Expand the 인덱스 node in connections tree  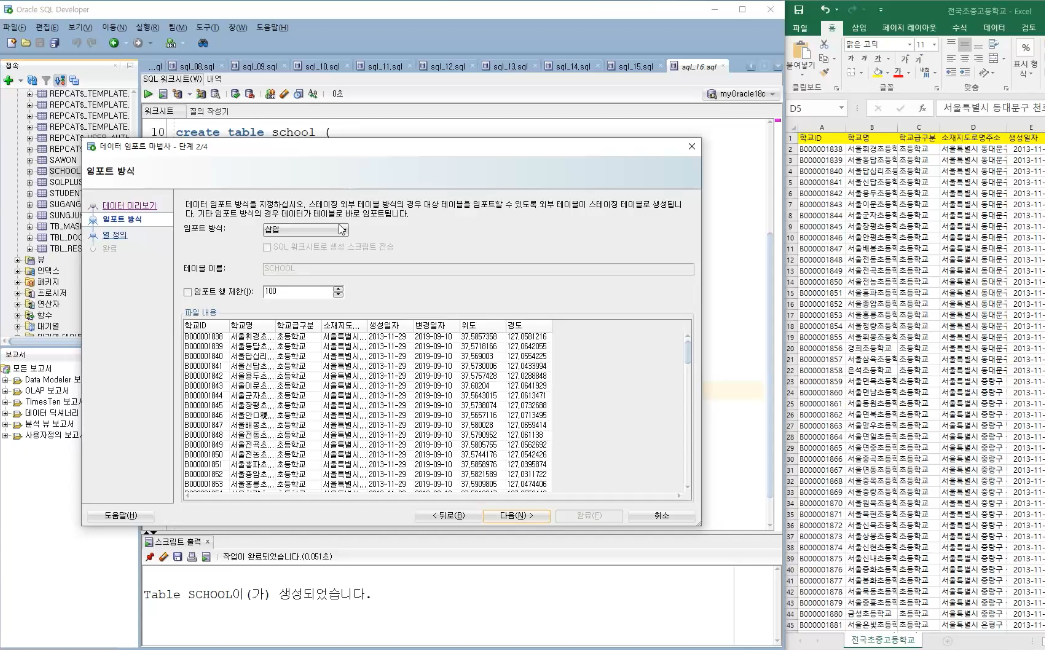pyautogui.click(x=18, y=271)
